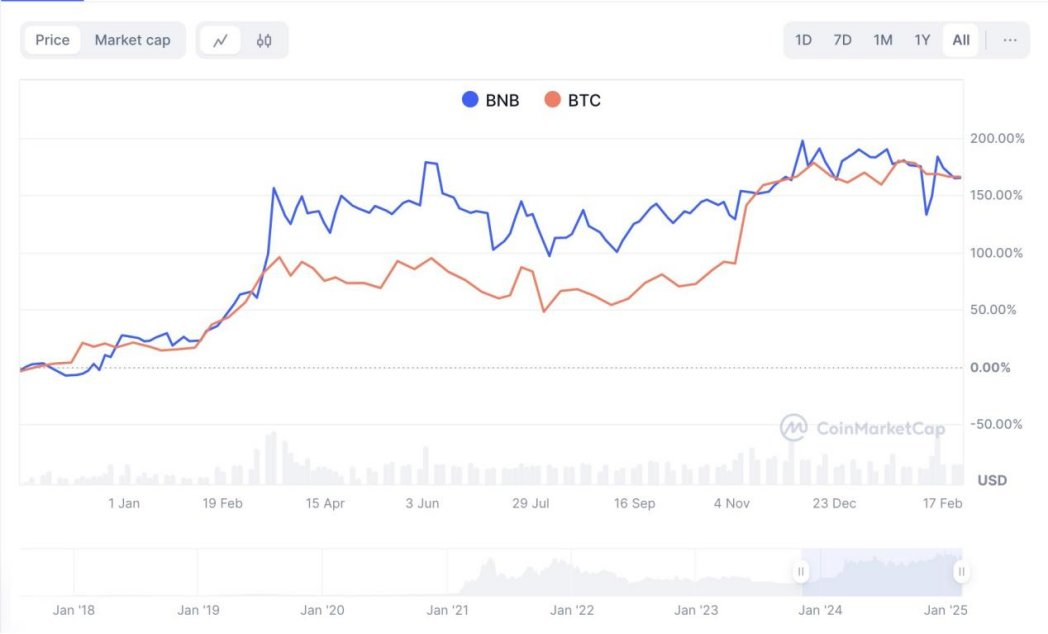Set time range to 1D
This screenshot has height=634, width=1048.
[x=803, y=40]
